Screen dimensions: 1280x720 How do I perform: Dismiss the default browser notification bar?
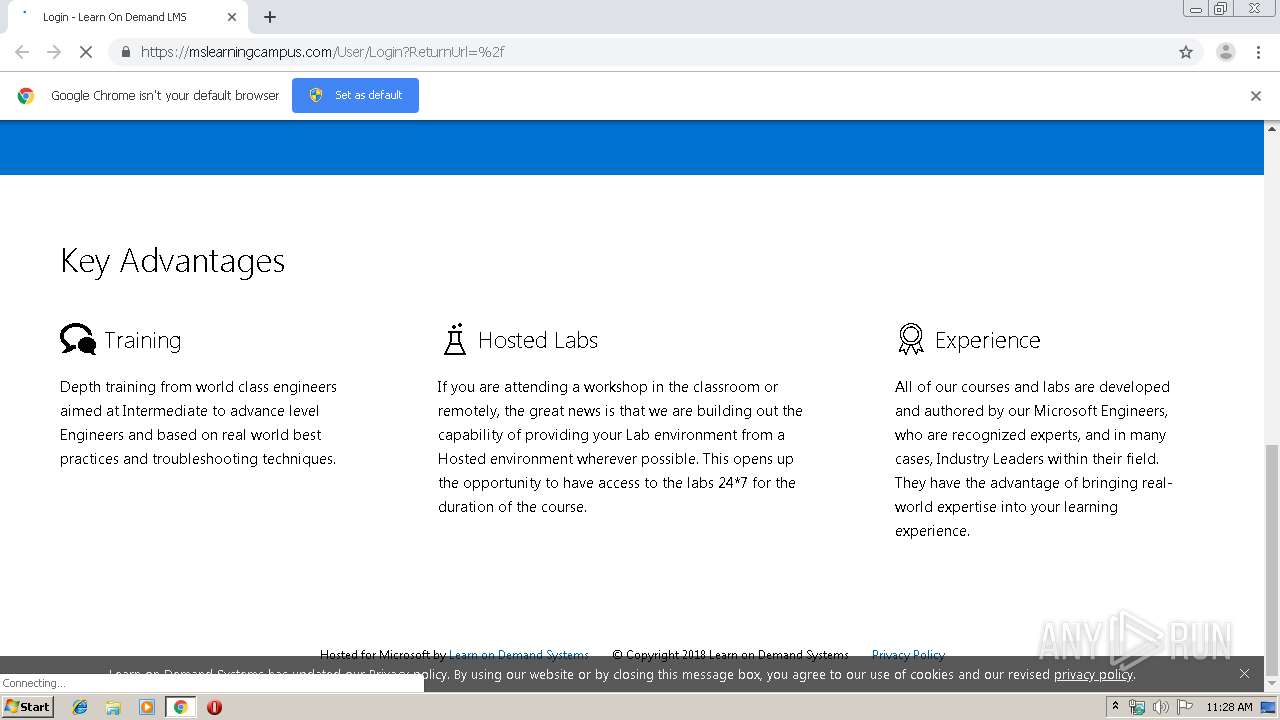[1256, 96]
